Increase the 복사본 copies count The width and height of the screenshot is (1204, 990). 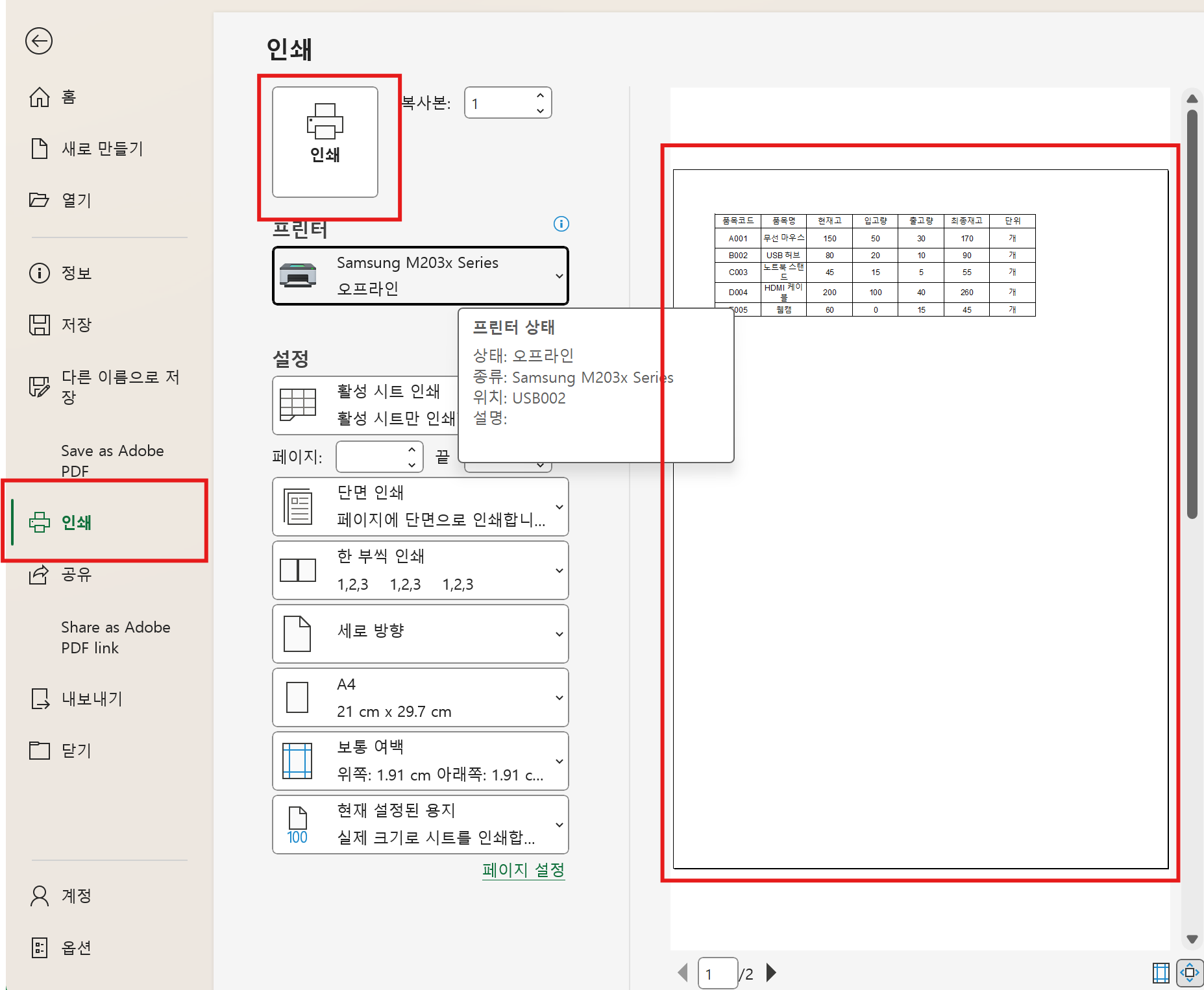click(540, 95)
